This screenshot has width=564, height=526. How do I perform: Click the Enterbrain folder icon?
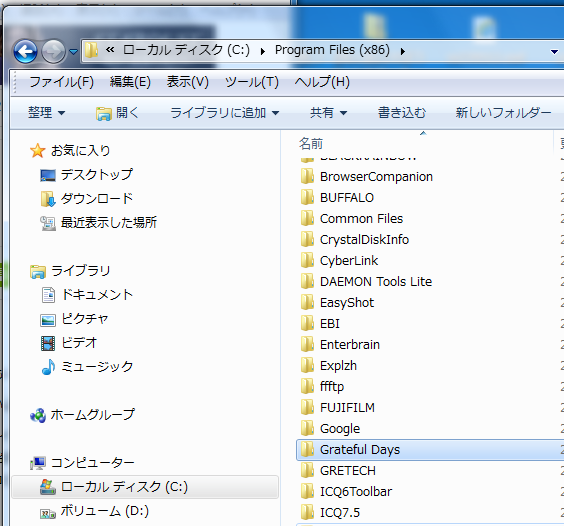click(x=307, y=344)
